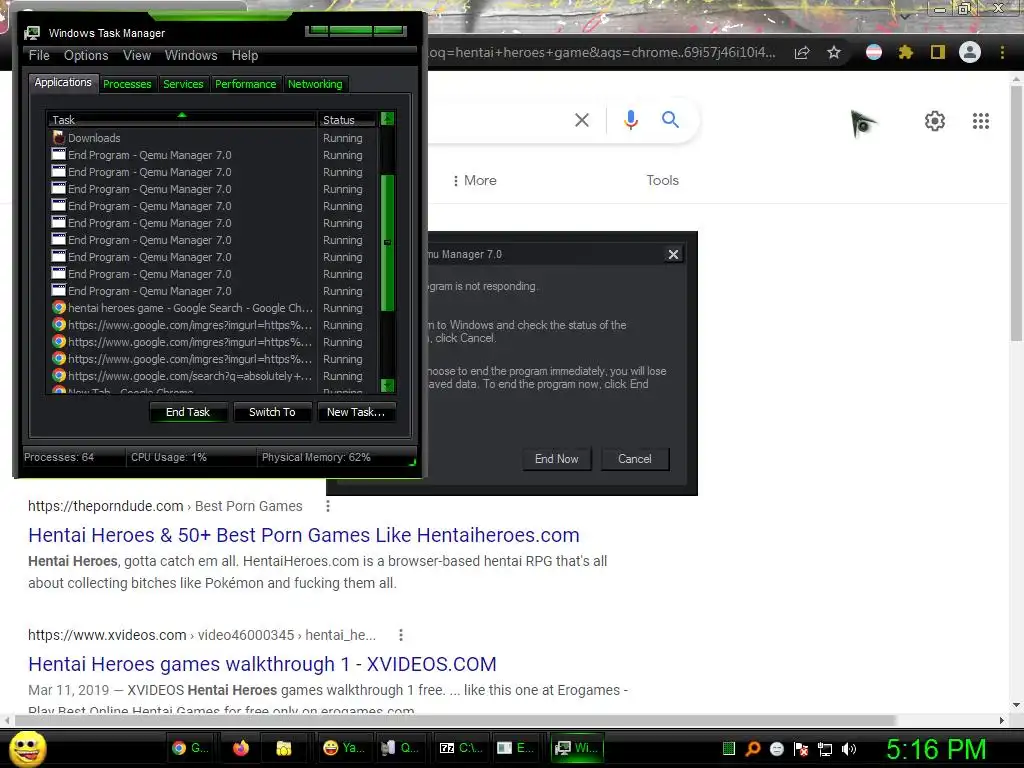Viewport: 1024px width, 768px height.
Task: Open Google quick settings gear
Action: tap(935, 121)
